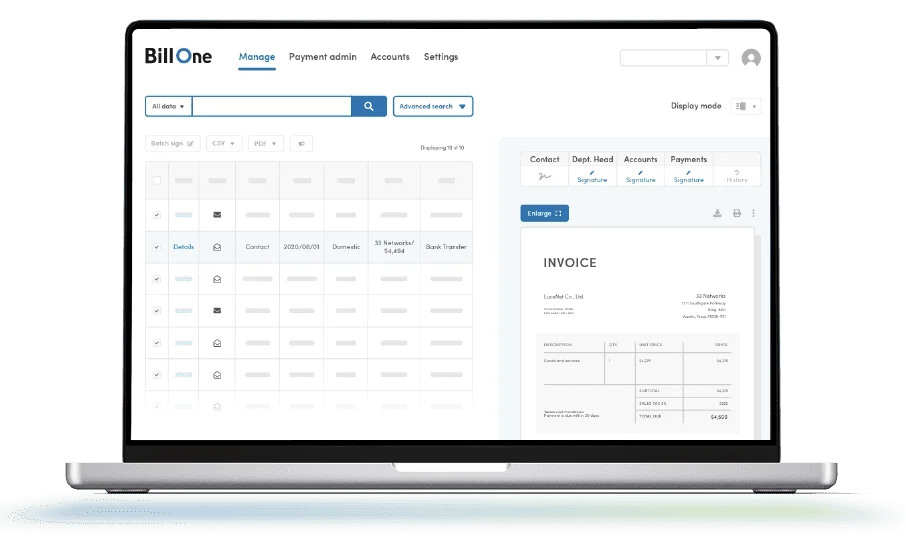Open the Details link in the highlighted row
Screen dimensions: 906x552
(x=184, y=247)
